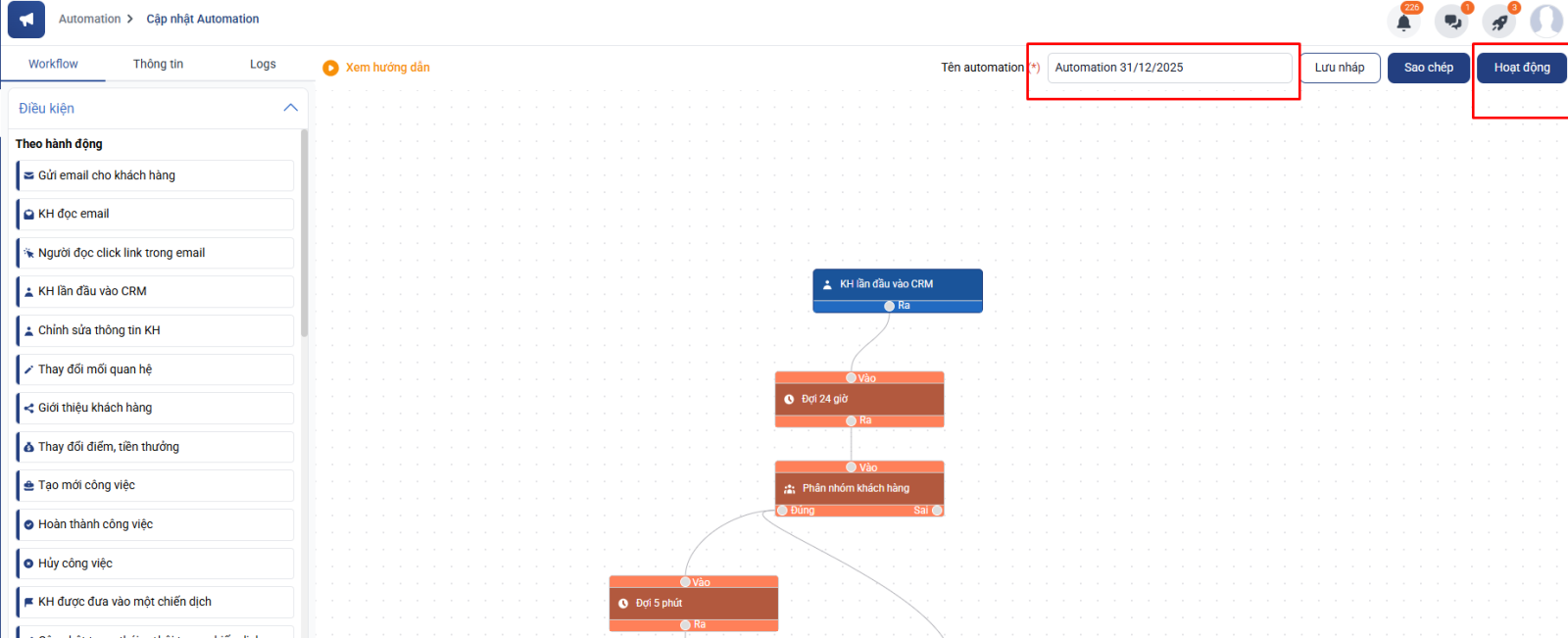Click the 'Lưu nháp' button
This screenshot has width=1568, height=638.
1339,68
